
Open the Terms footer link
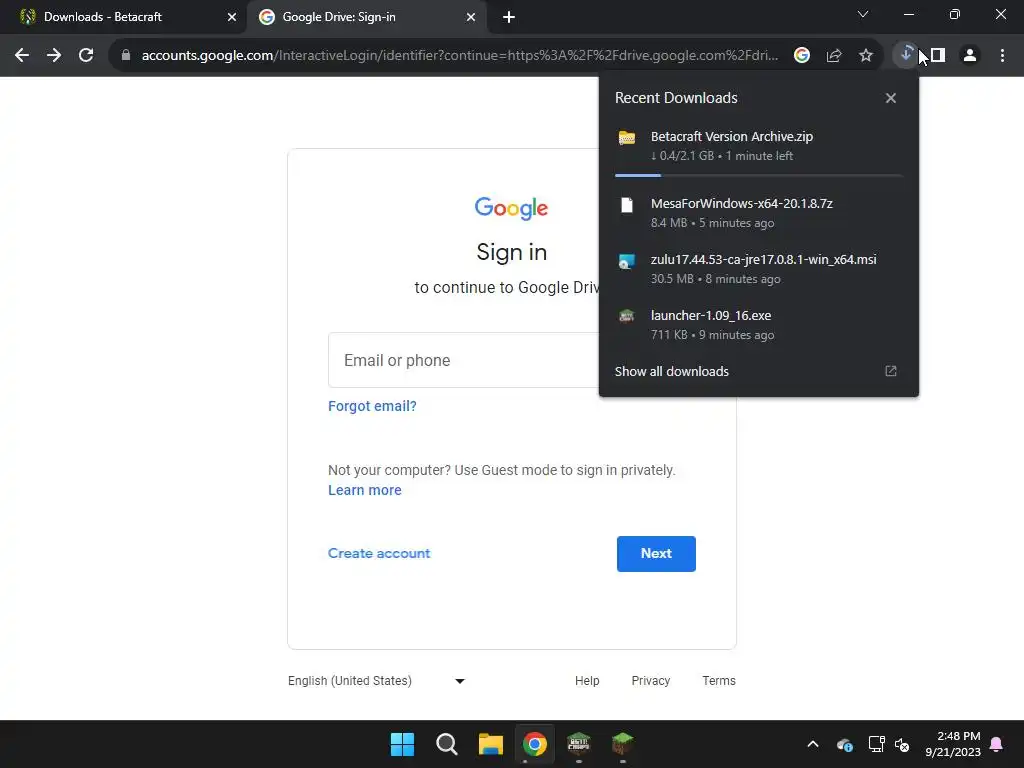coord(718,680)
